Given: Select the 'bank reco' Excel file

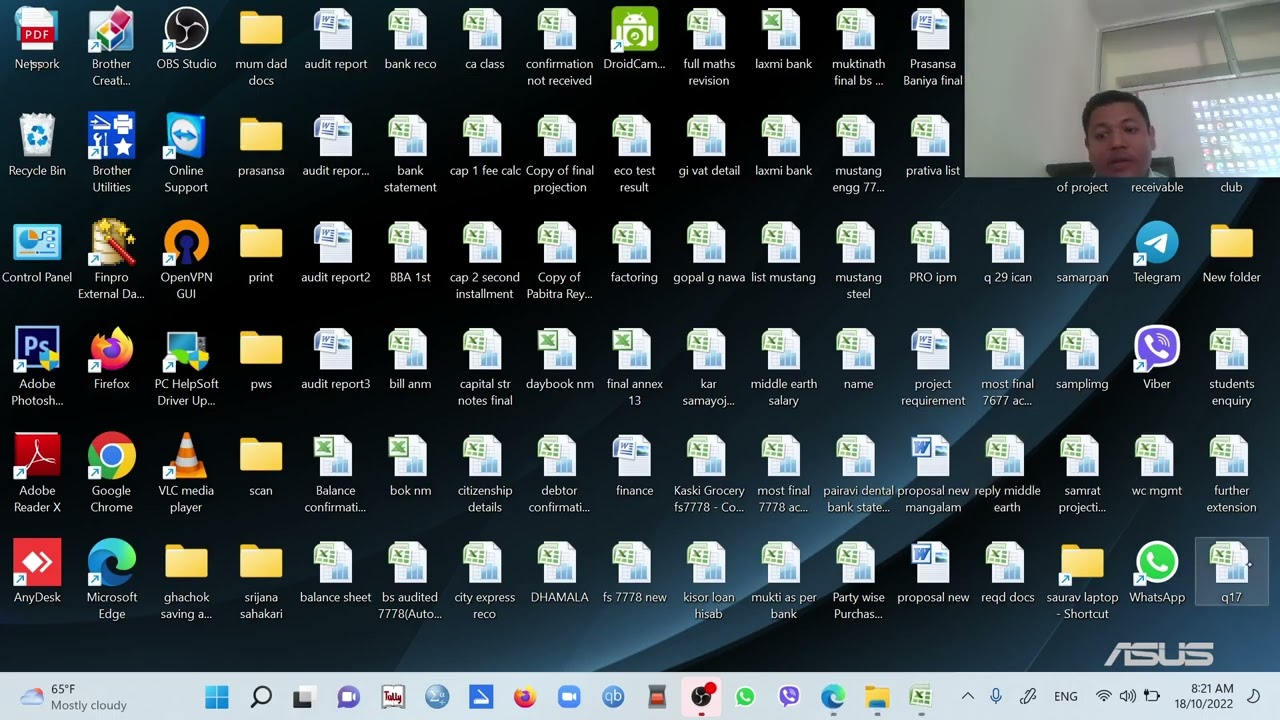Looking at the screenshot, I should point(410,40).
